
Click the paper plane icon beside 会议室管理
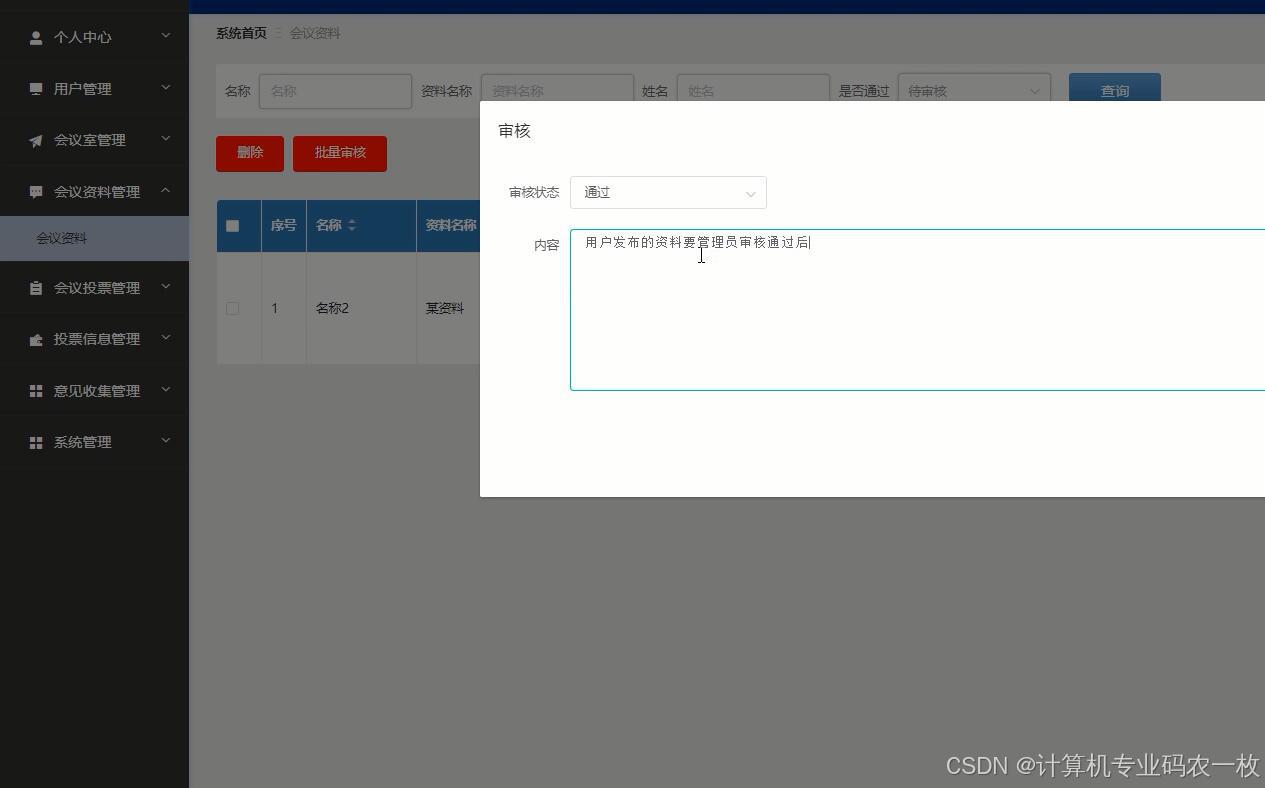tap(36, 140)
